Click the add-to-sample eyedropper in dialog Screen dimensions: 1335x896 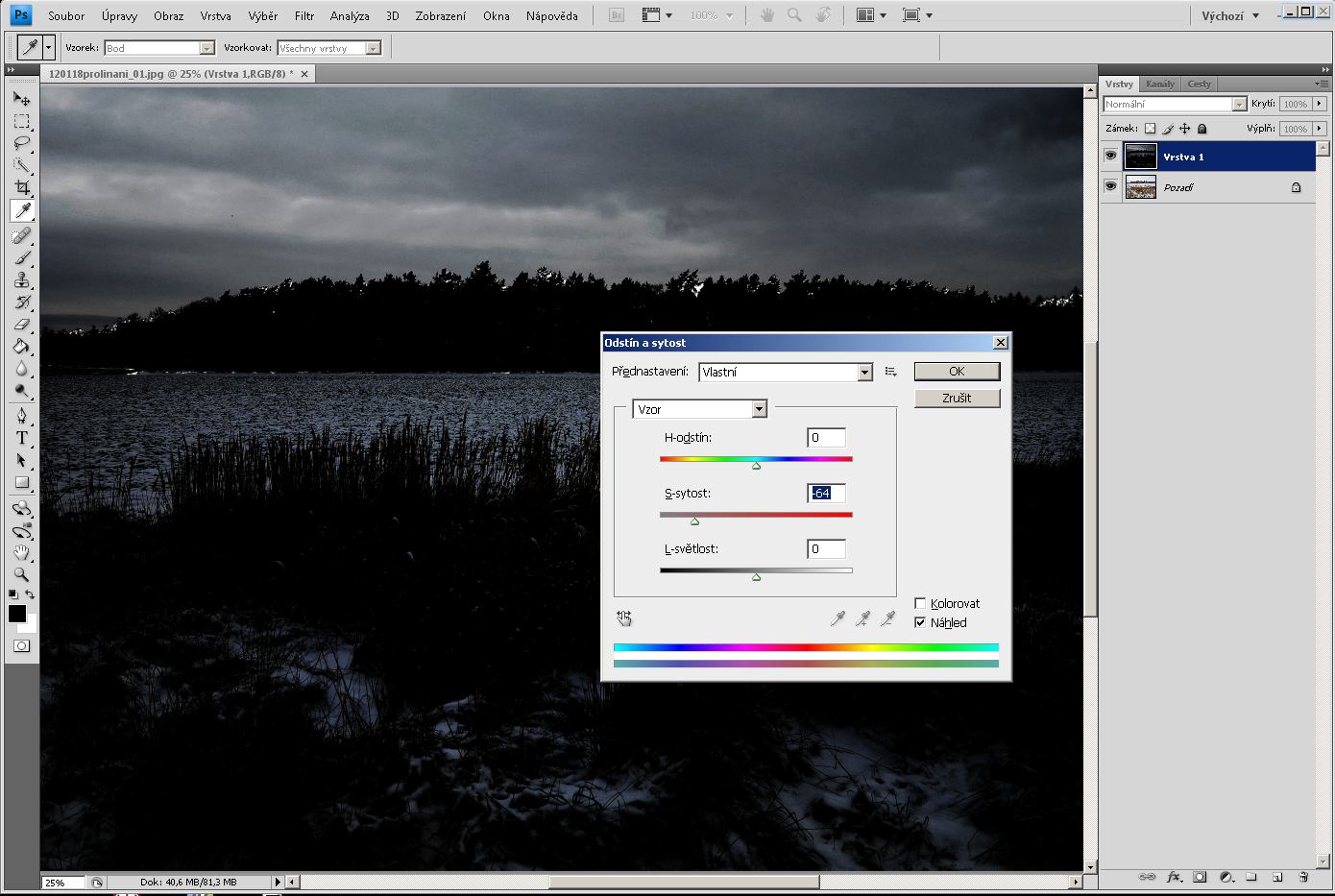pos(862,619)
